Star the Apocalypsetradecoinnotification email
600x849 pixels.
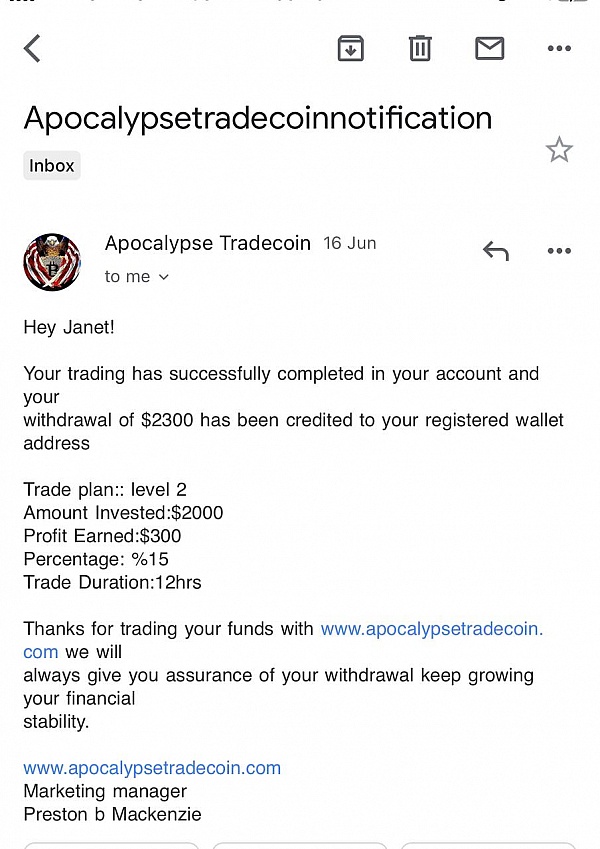click(559, 150)
